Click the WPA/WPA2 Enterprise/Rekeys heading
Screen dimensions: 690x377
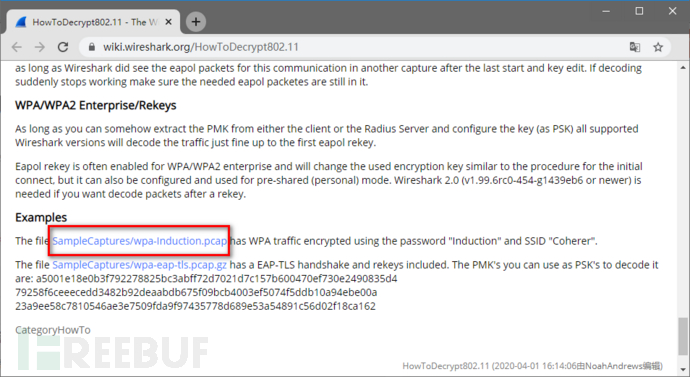click(95, 106)
